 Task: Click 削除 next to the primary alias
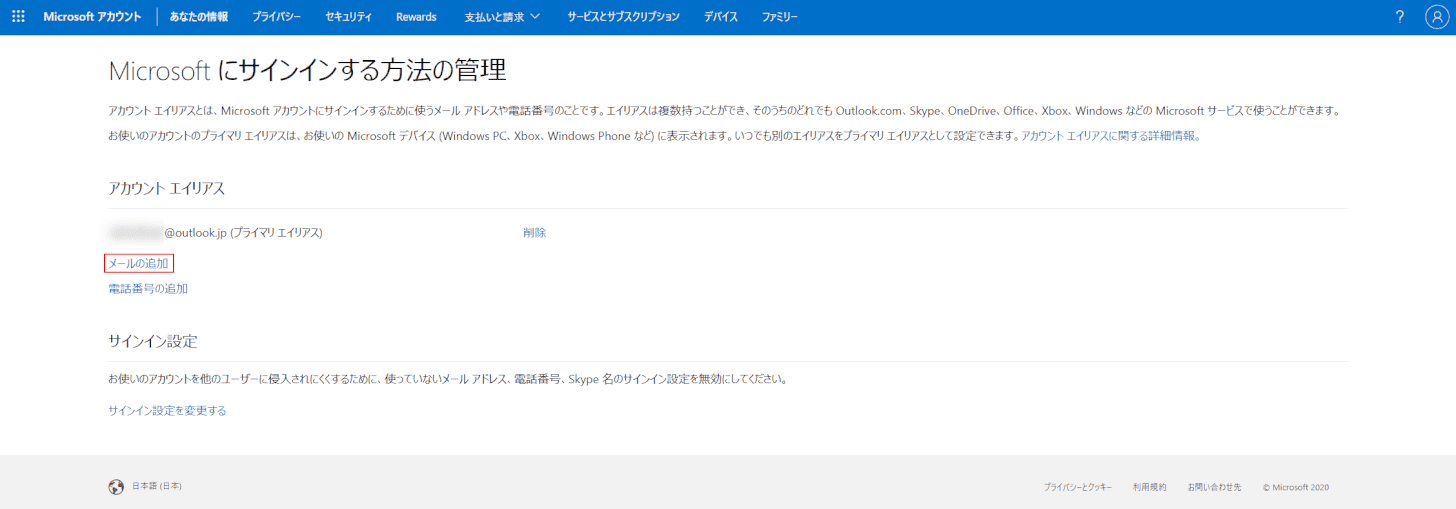coord(534,232)
